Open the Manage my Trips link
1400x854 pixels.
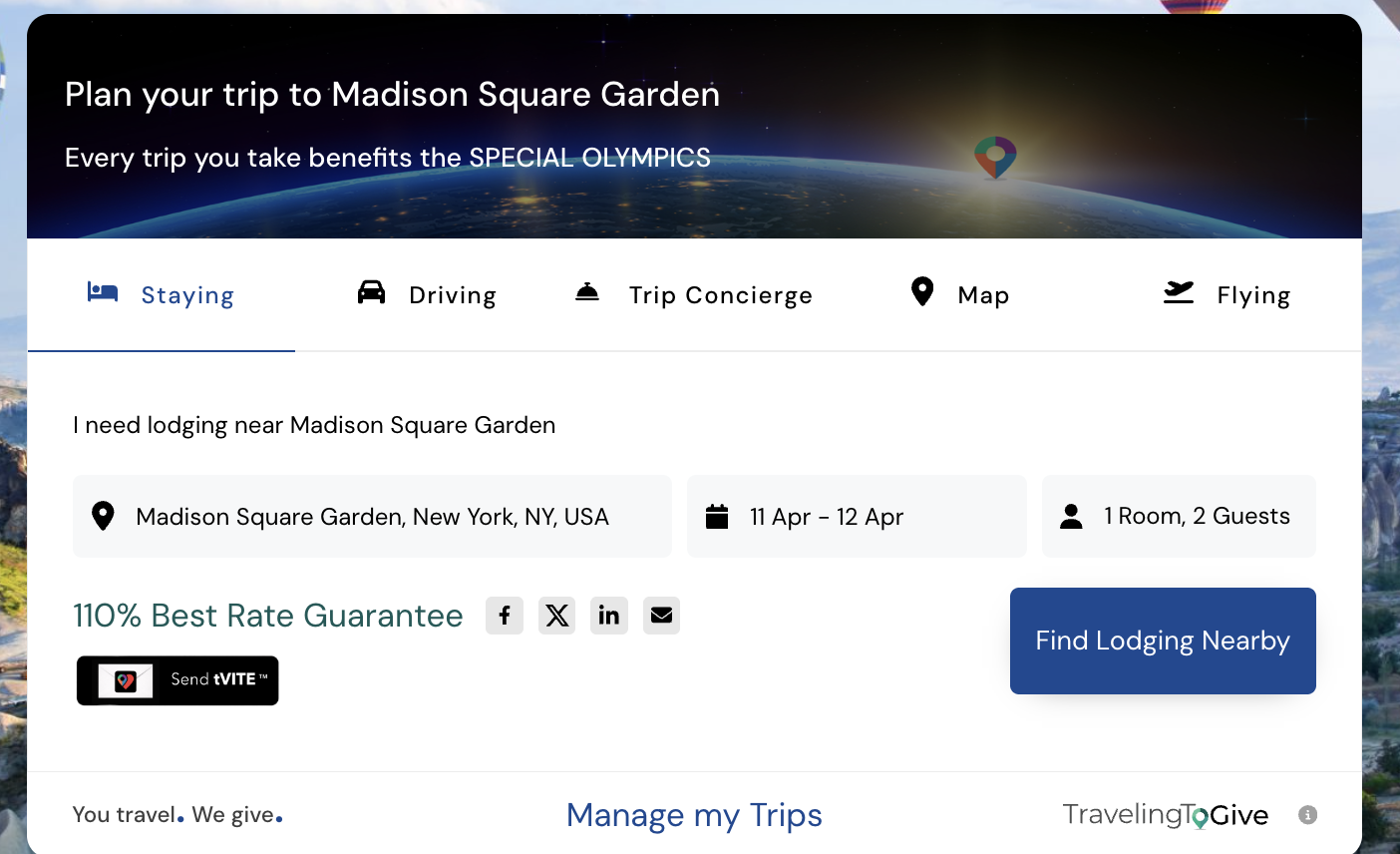click(694, 815)
